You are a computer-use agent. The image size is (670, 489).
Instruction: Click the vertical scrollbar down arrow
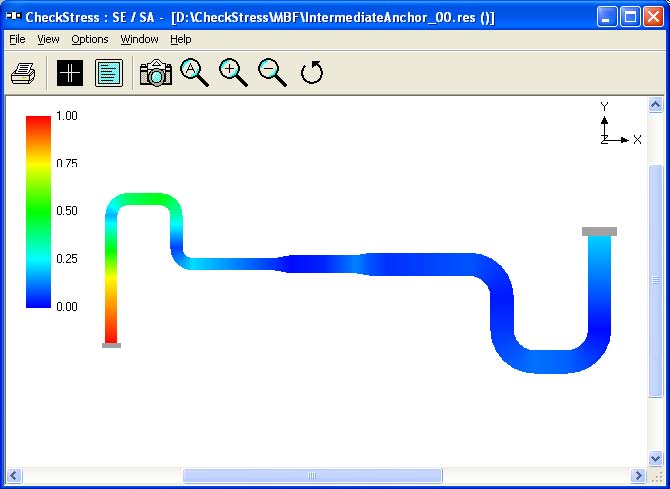pos(656,459)
